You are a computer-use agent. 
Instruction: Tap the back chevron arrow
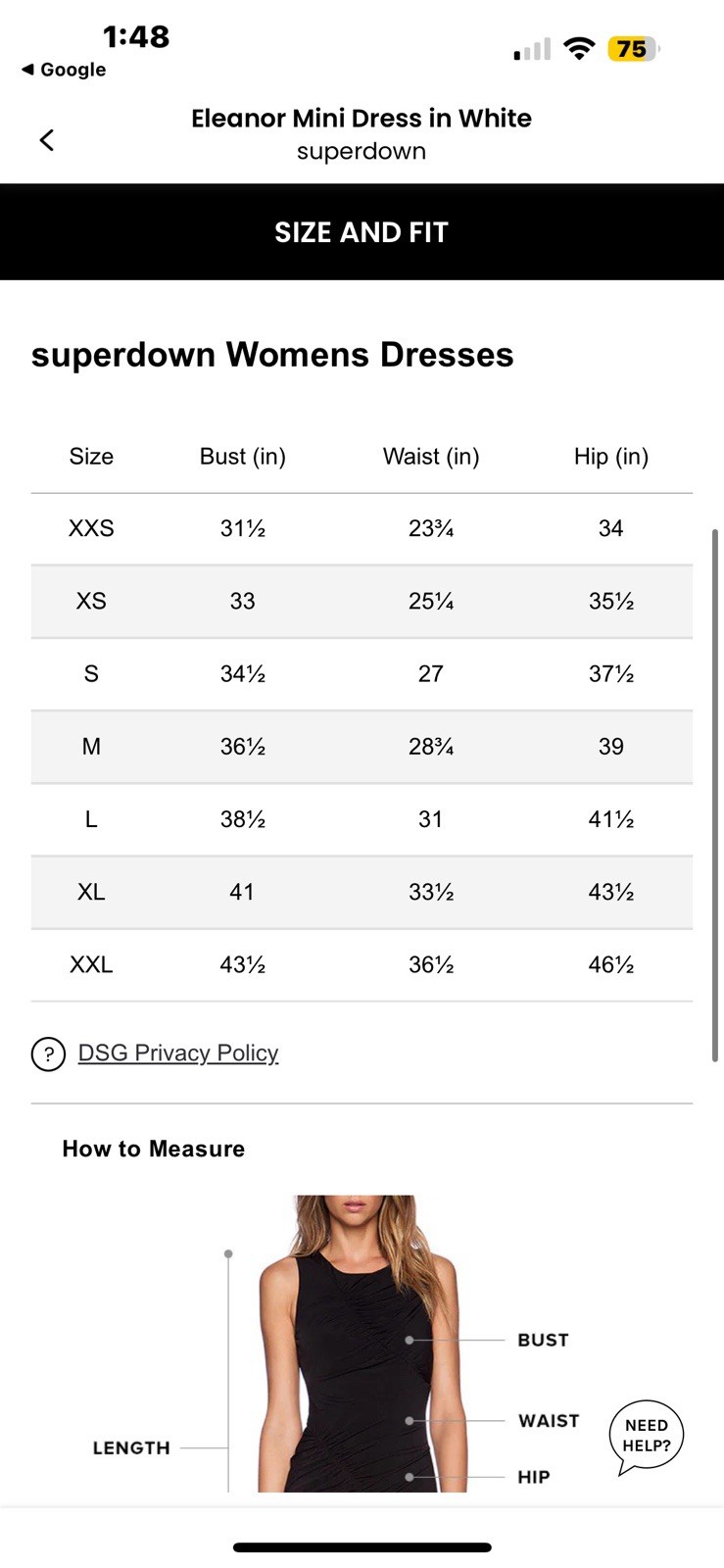click(46, 140)
